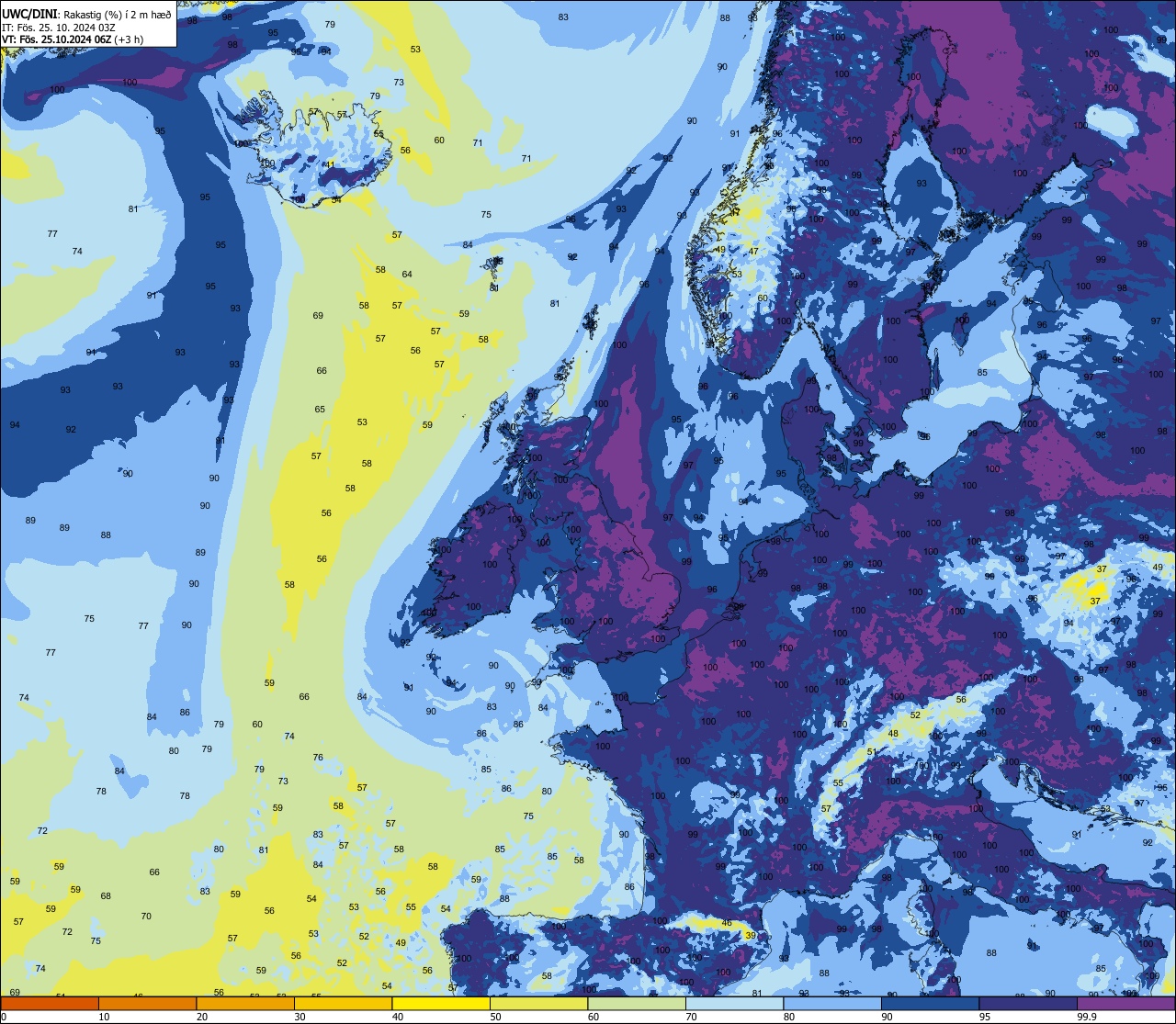The width and height of the screenshot is (1176, 1024).
Task: Click the '51' humidity value over the Alps
Action: click(x=872, y=751)
